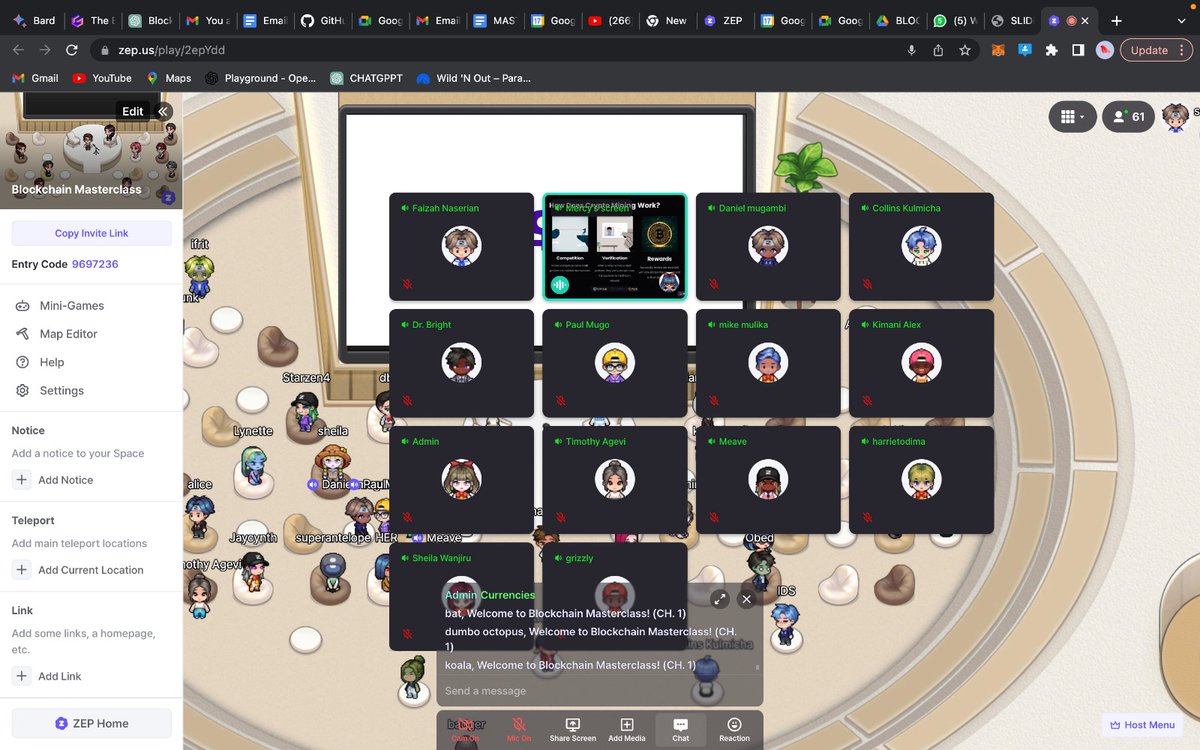Click the entry code 9697236

coord(95,264)
